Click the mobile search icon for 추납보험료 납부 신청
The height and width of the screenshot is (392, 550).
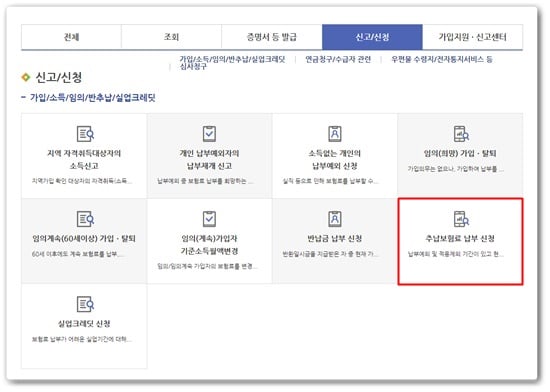pyautogui.click(x=461, y=219)
